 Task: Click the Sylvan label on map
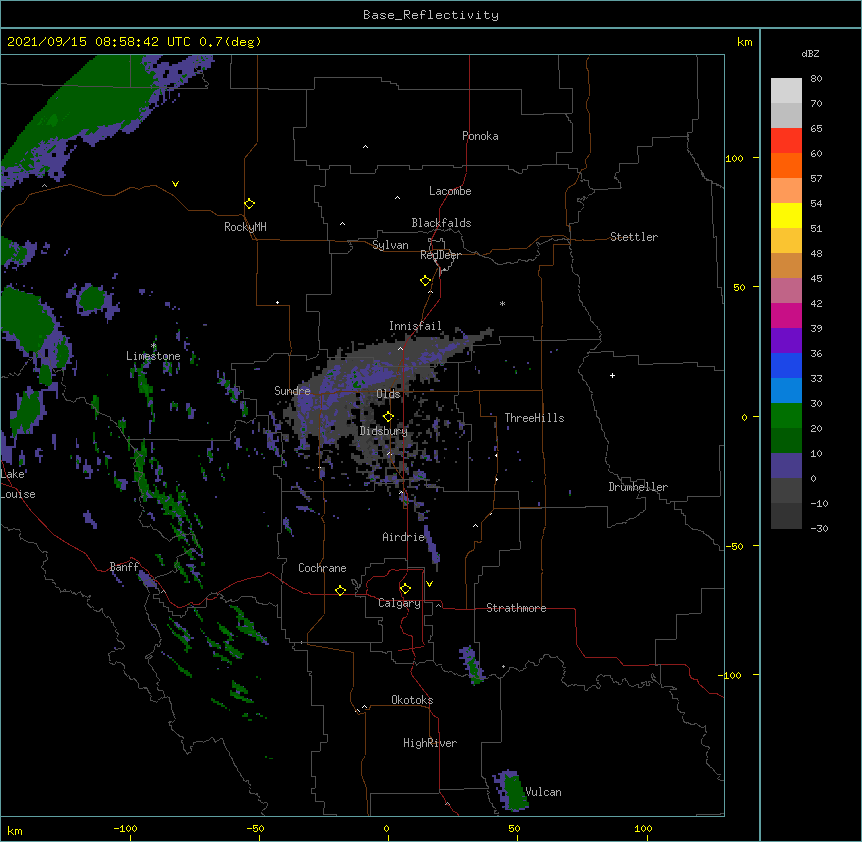(390, 245)
